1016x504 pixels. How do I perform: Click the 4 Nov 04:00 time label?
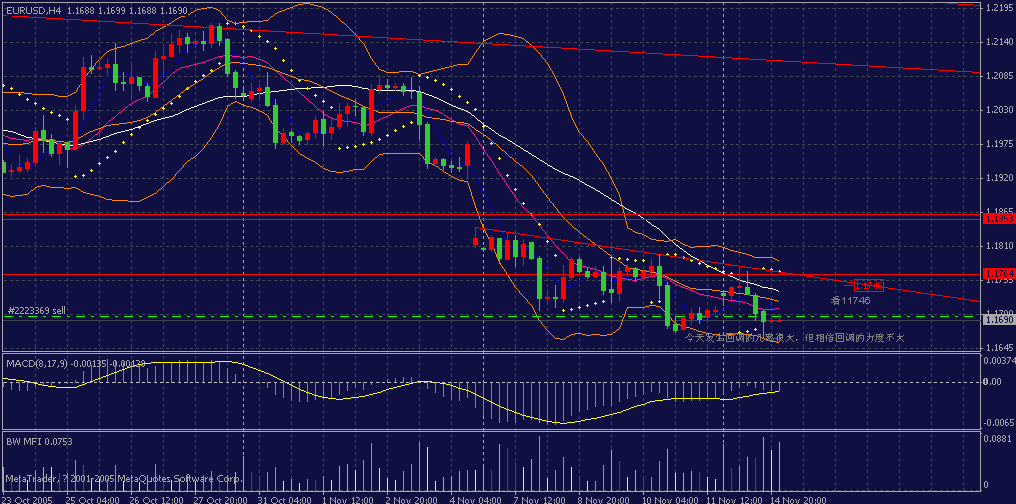pyautogui.click(x=476, y=499)
